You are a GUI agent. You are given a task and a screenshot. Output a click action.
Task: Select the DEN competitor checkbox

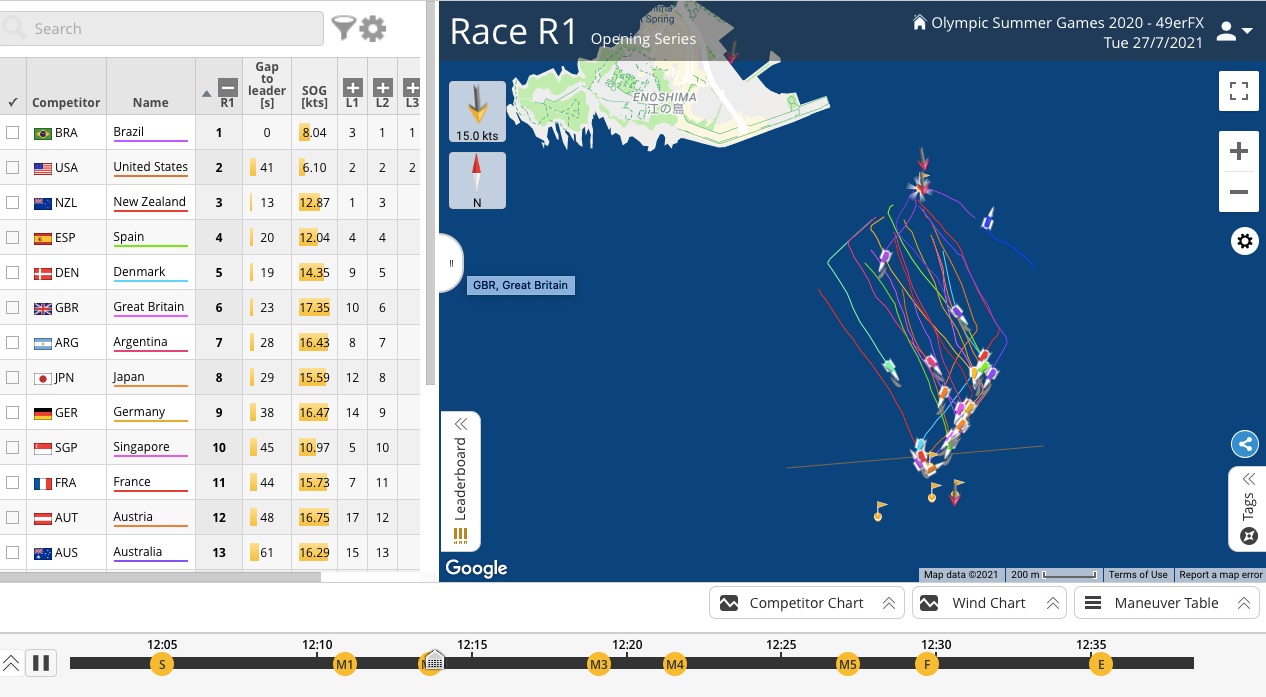(12, 272)
